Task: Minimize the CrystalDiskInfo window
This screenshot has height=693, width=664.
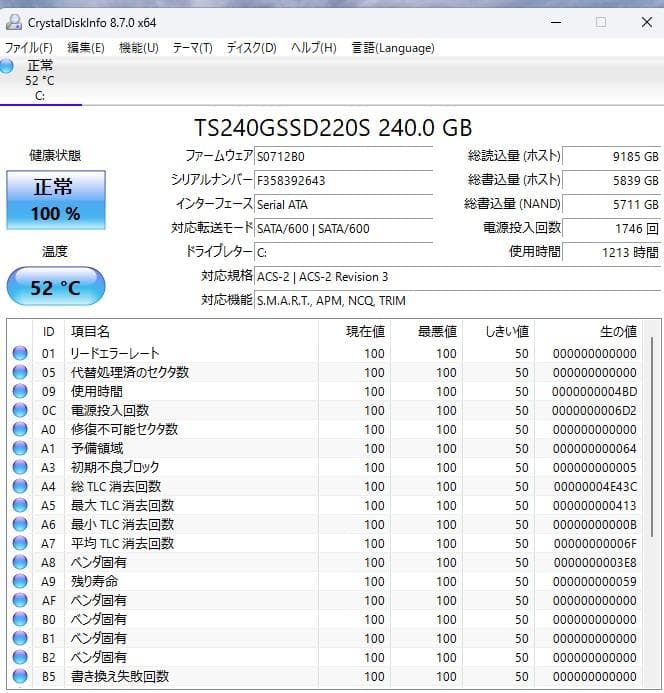Action: (556, 22)
